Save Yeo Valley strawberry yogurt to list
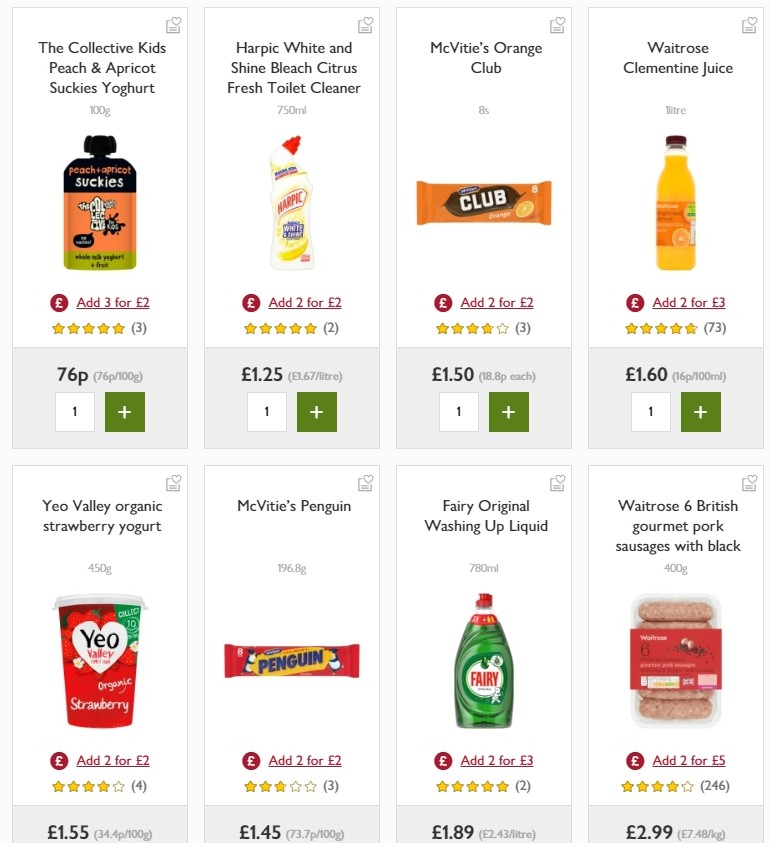 173,481
